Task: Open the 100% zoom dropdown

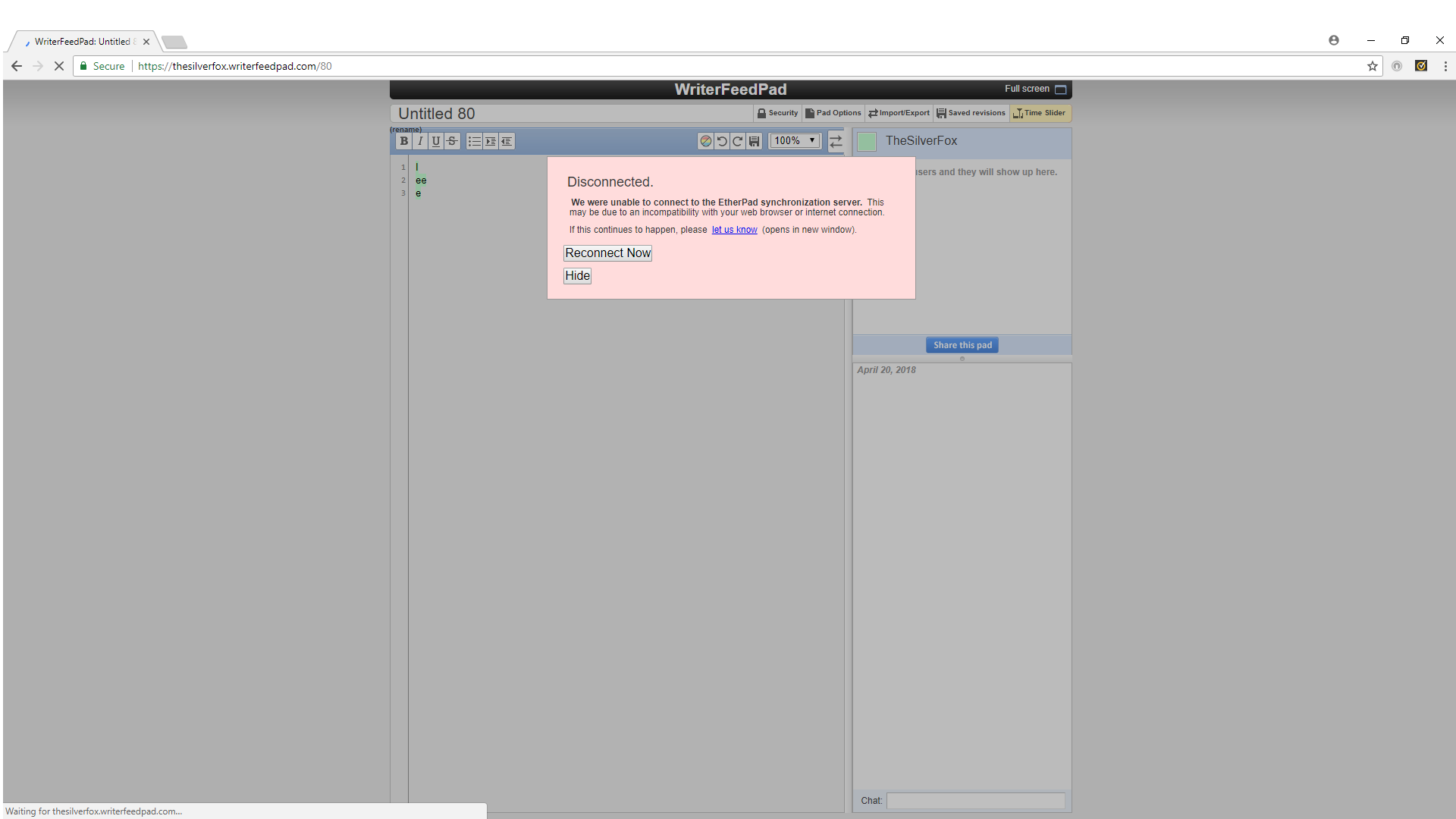Action: (x=795, y=141)
